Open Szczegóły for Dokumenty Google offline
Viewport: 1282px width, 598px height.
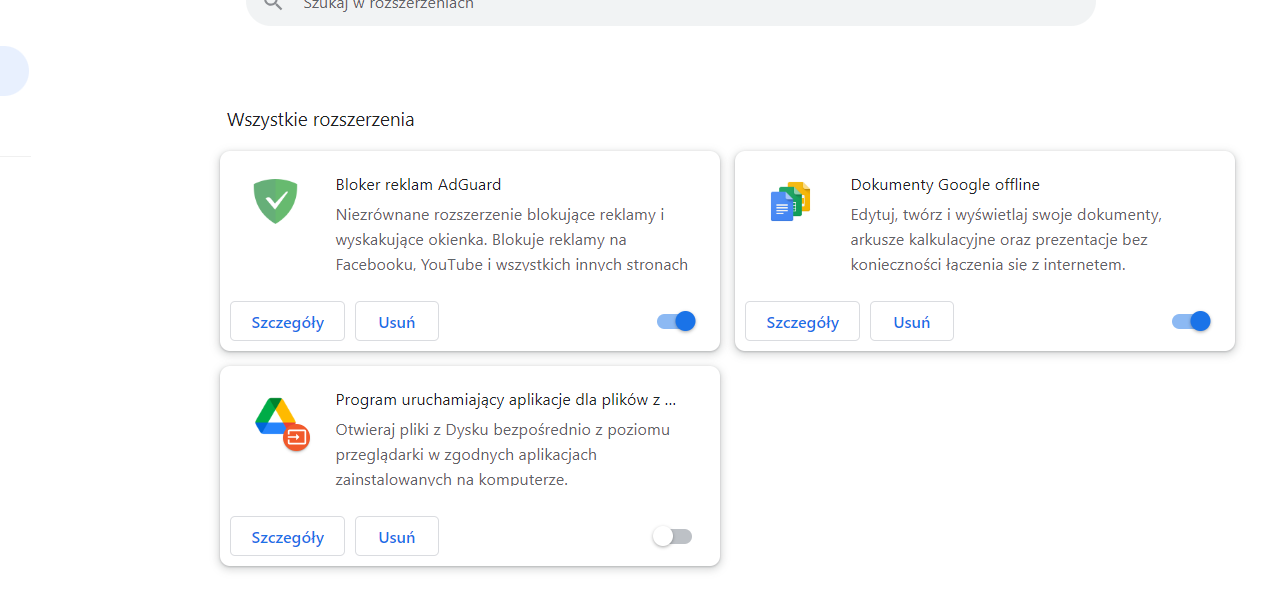point(802,321)
